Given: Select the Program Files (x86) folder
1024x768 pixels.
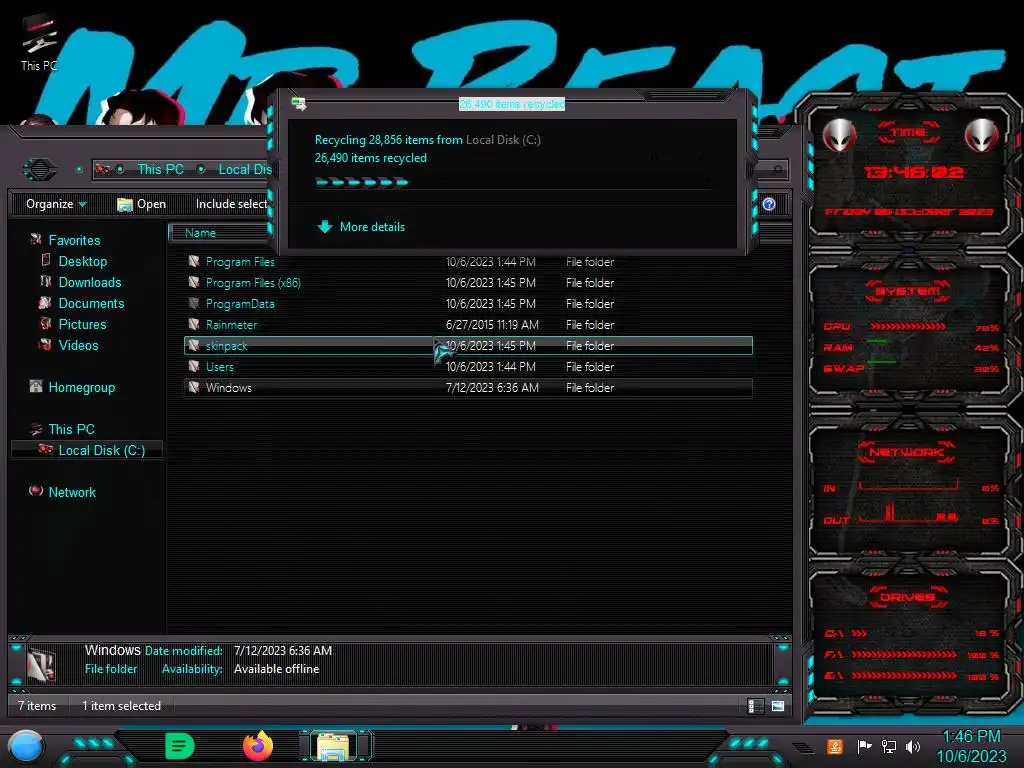Looking at the screenshot, I should point(468,283).
